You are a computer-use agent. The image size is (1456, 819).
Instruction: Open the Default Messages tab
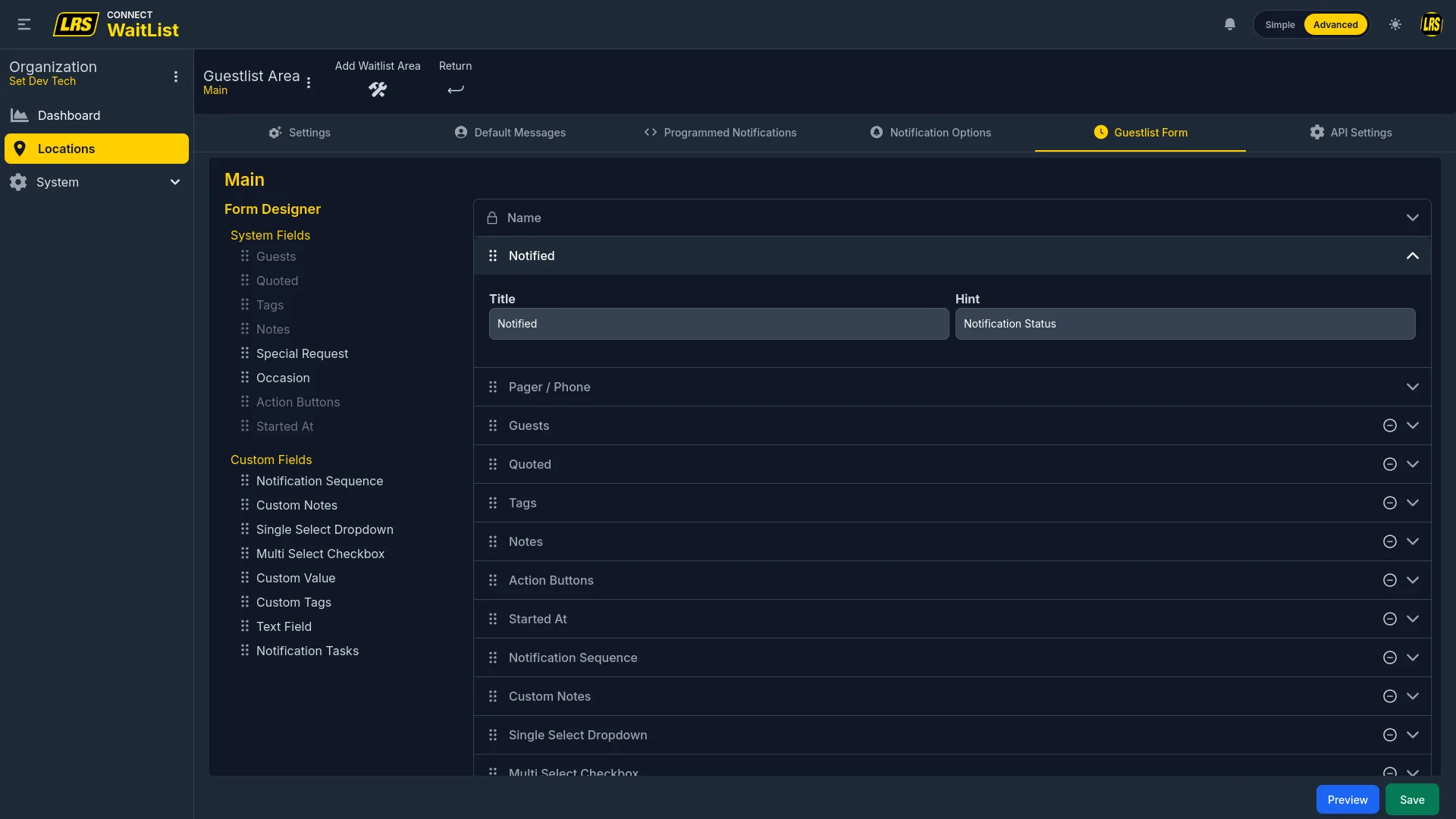510,133
